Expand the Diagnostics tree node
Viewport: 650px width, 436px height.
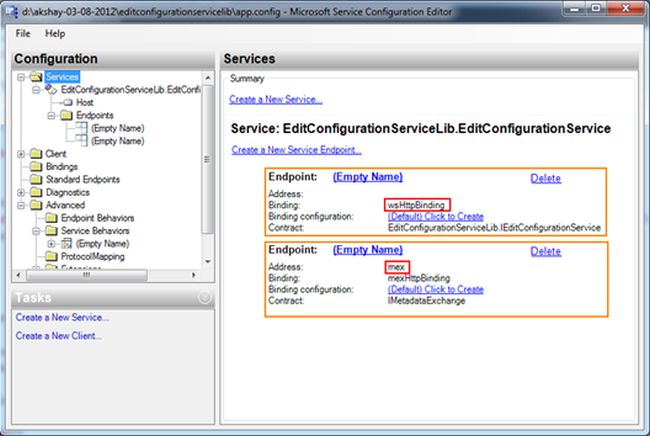pyautogui.click(x=21, y=193)
